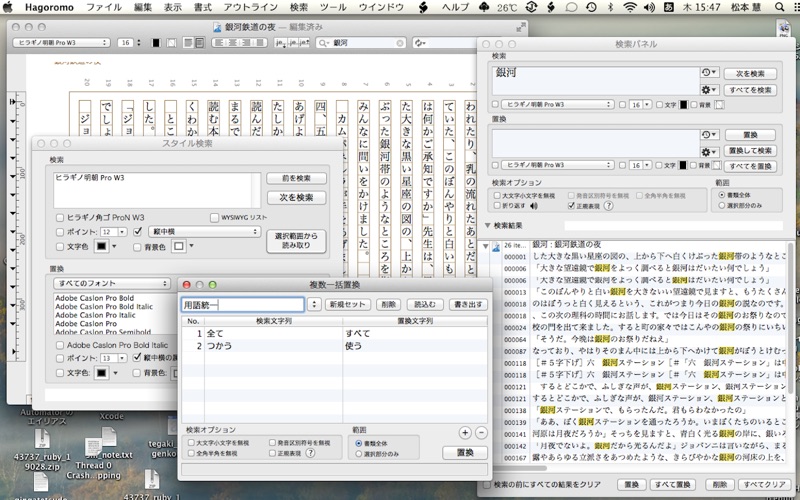Collapse the 26 items result group triangle
This screenshot has width=800, height=500.
(485, 246)
